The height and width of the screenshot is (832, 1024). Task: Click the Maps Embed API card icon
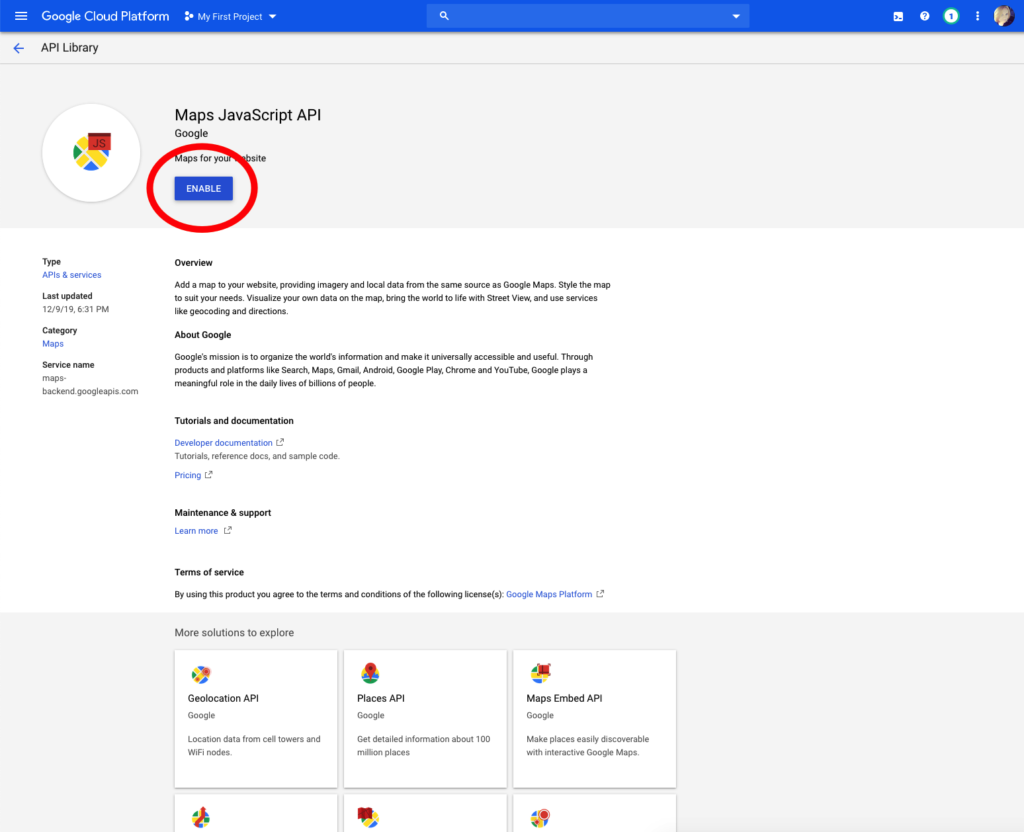tap(541, 673)
